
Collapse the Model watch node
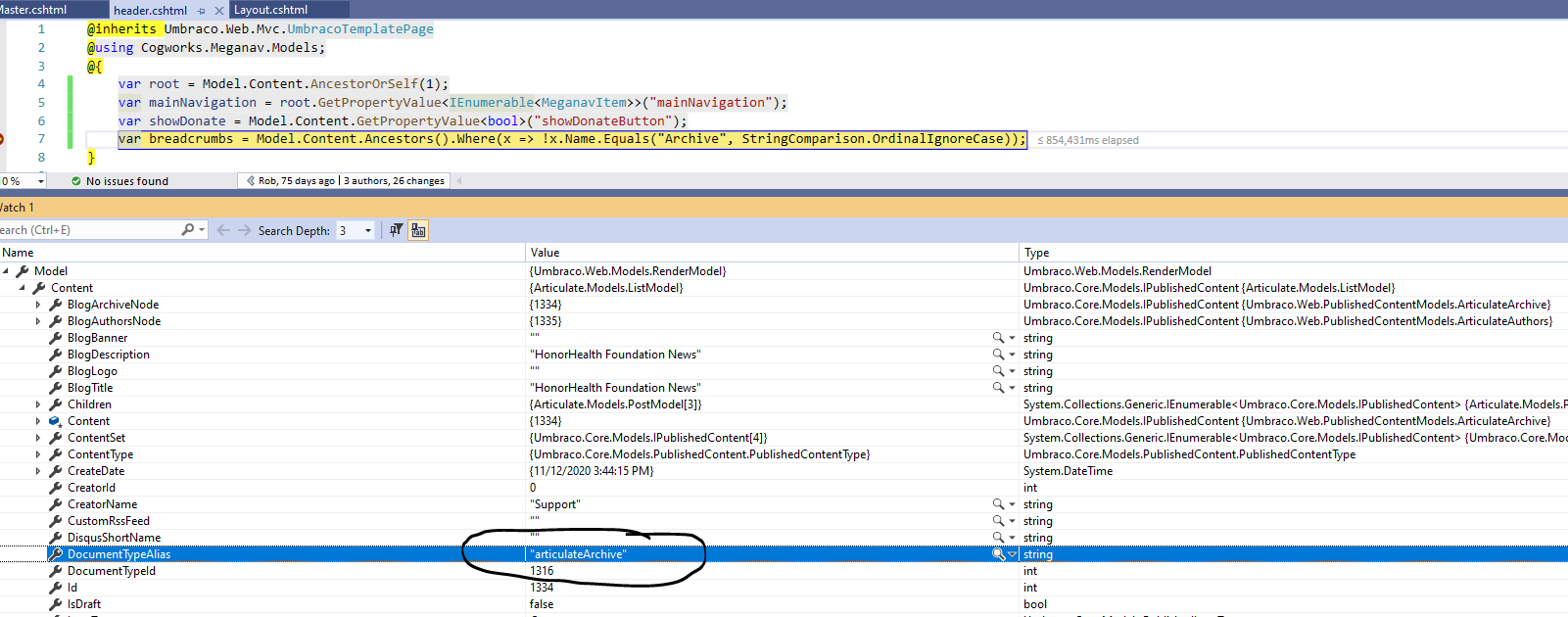pyautogui.click(x=6, y=271)
